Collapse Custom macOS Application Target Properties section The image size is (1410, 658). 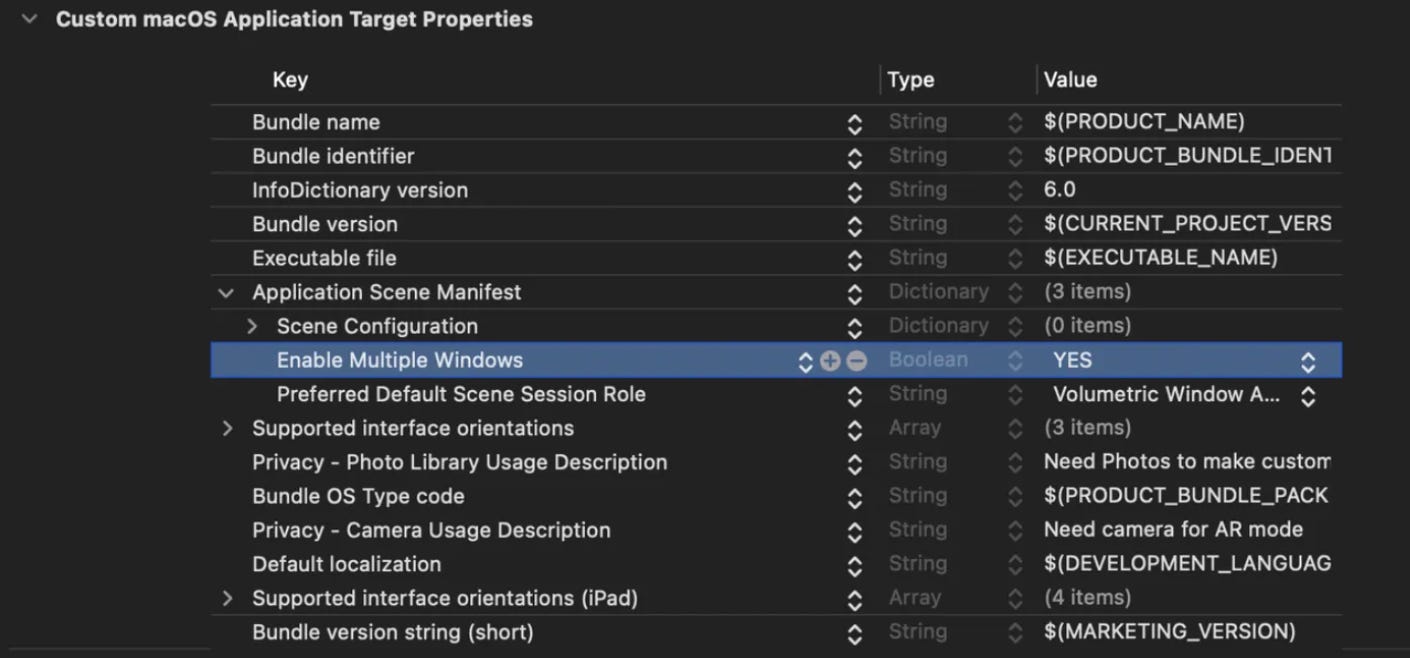tap(29, 19)
